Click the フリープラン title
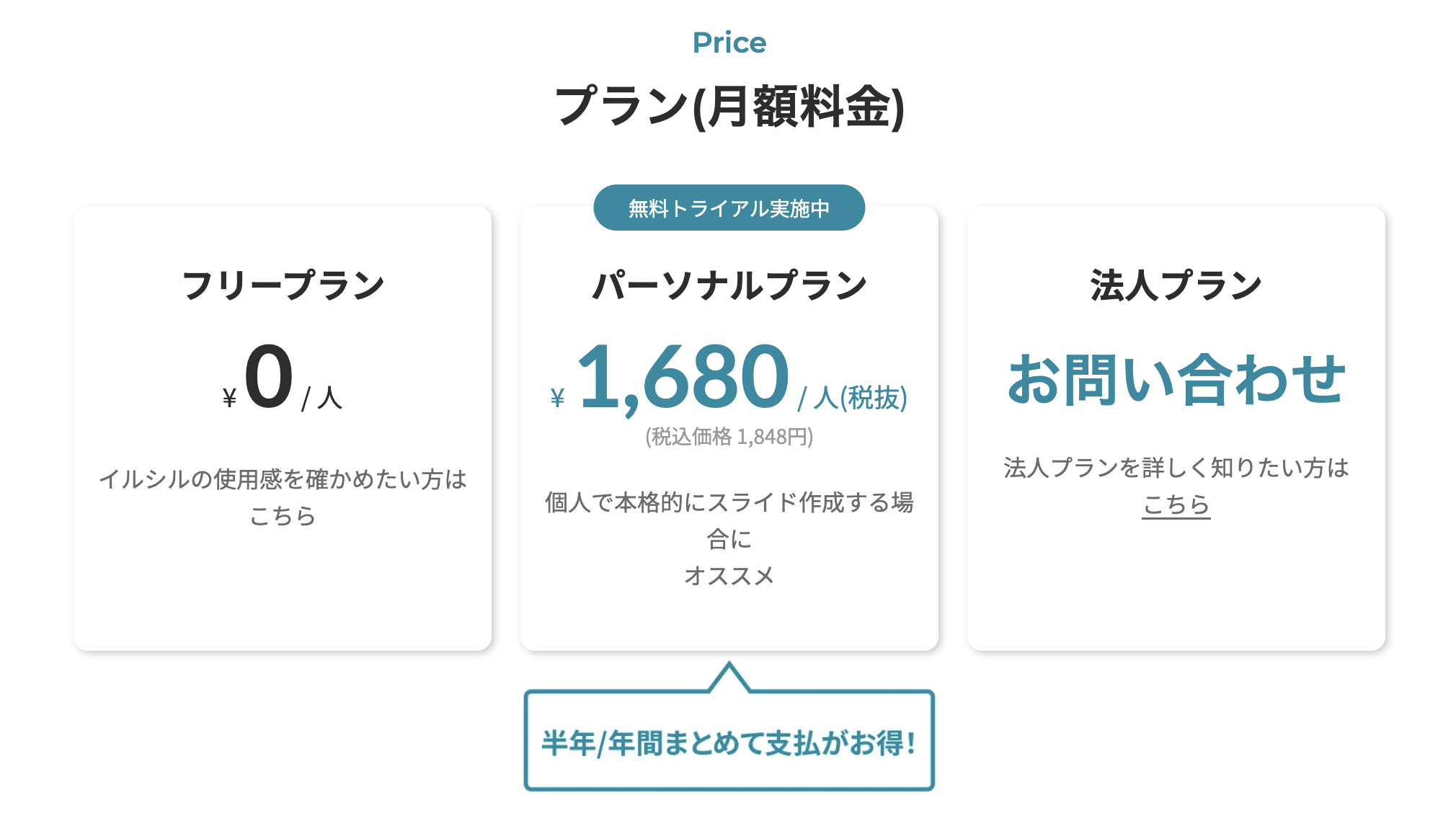 click(x=283, y=283)
